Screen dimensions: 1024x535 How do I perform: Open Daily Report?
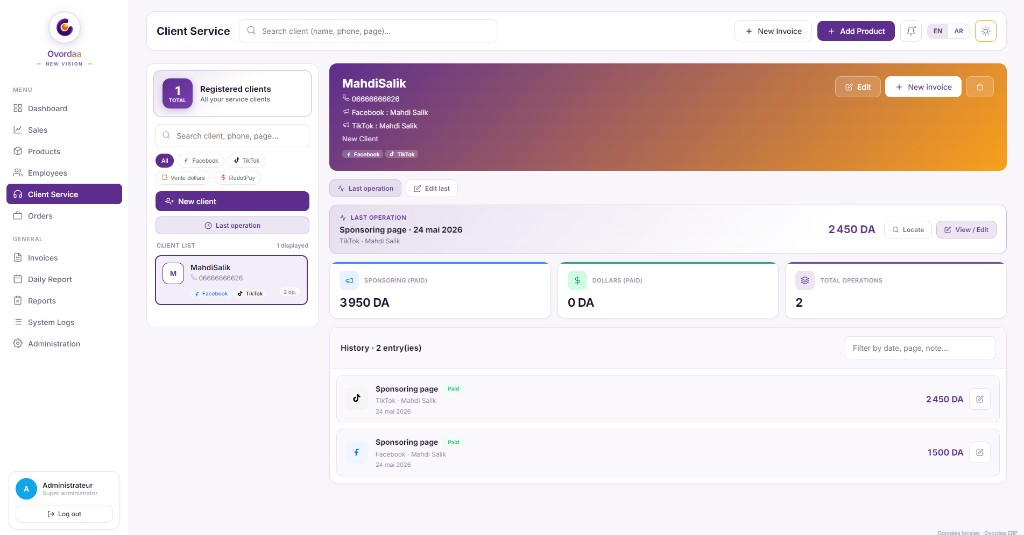tap(64, 280)
